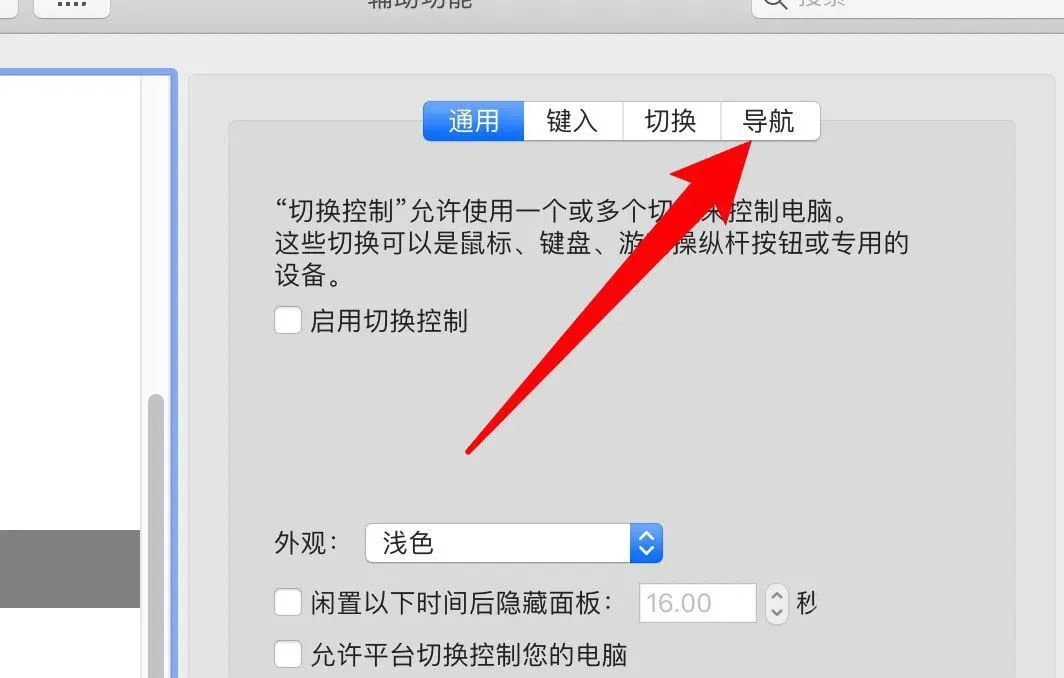Image resolution: width=1064 pixels, height=678 pixels.
Task: Open the show-all grid dots button
Action: point(72,7)
